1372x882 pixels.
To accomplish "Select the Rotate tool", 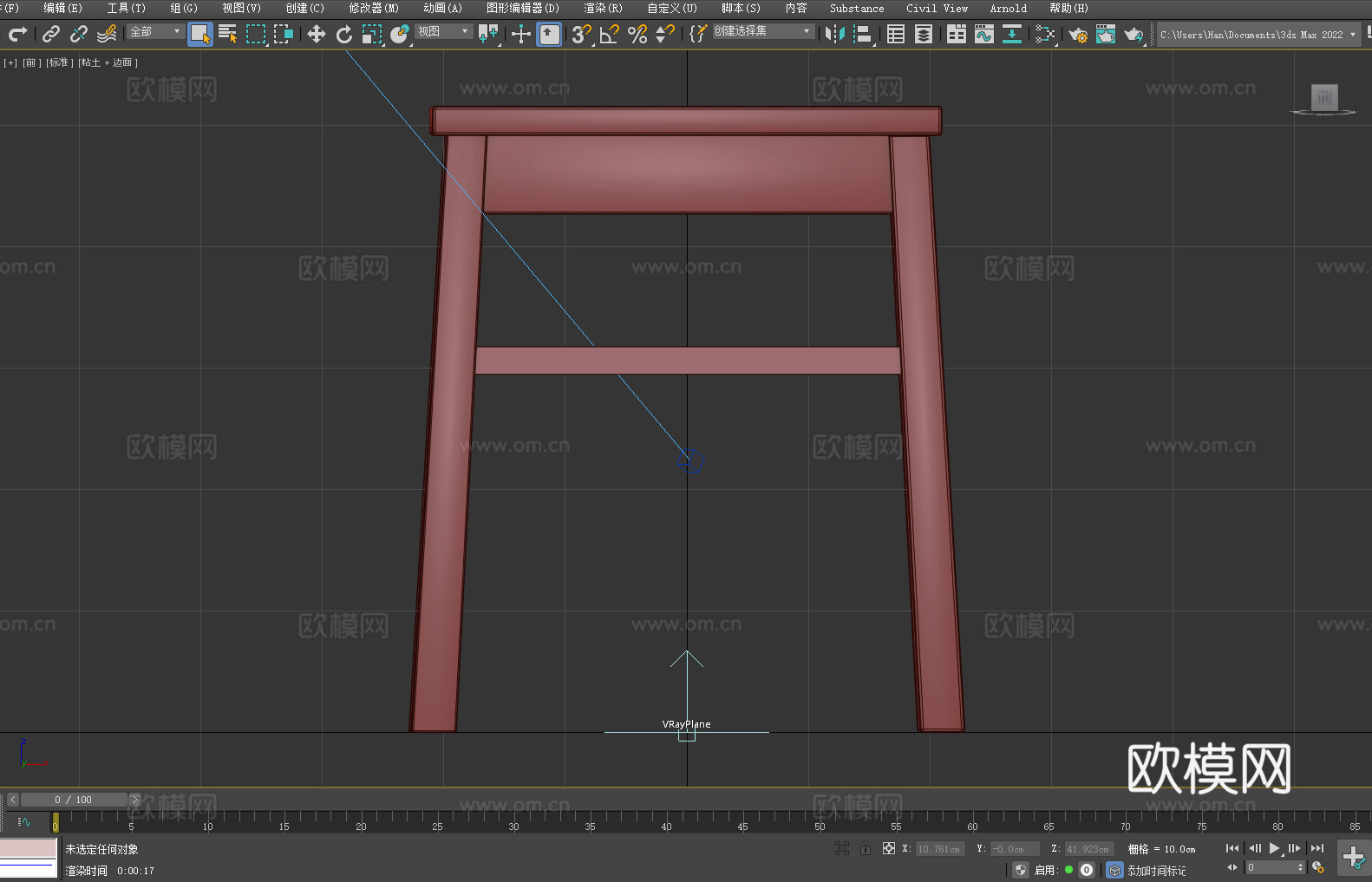I will click(x=344, y=34).
